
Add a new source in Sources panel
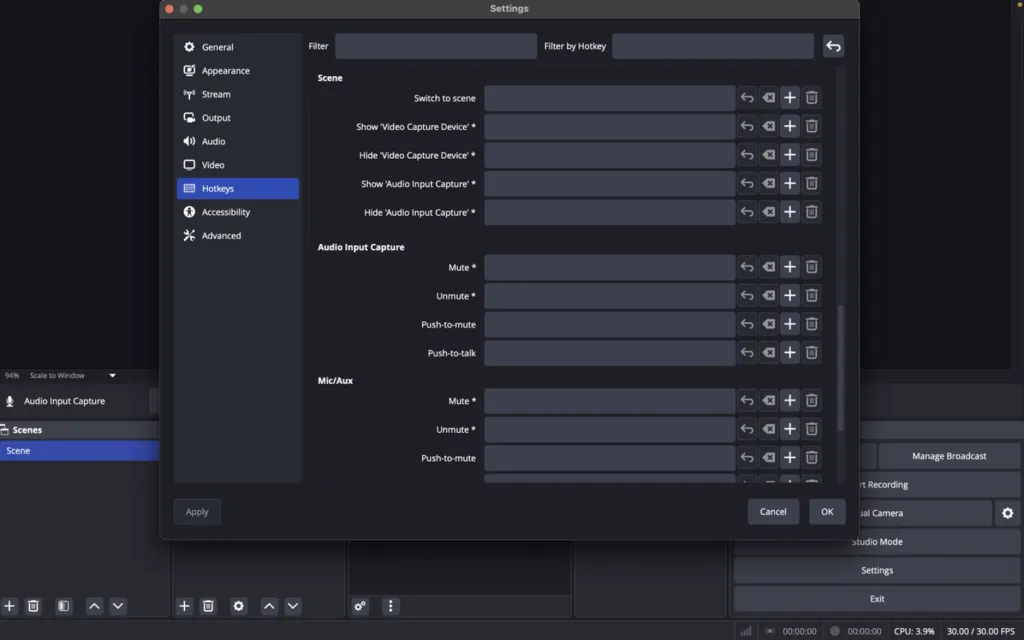[184, 606]
